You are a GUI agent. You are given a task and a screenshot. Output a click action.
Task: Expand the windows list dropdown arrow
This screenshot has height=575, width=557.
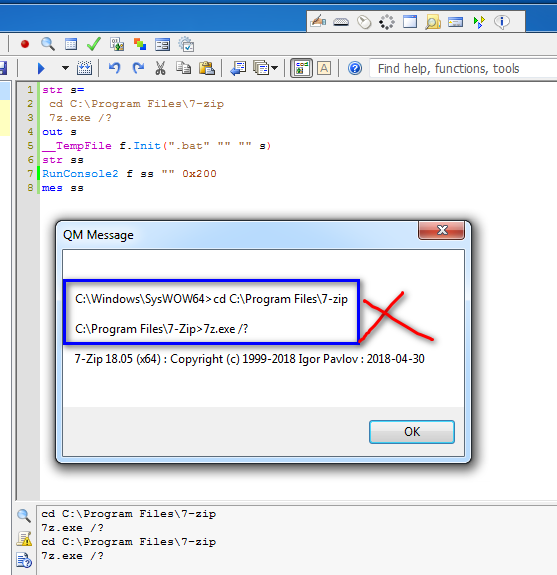point(275,68)
